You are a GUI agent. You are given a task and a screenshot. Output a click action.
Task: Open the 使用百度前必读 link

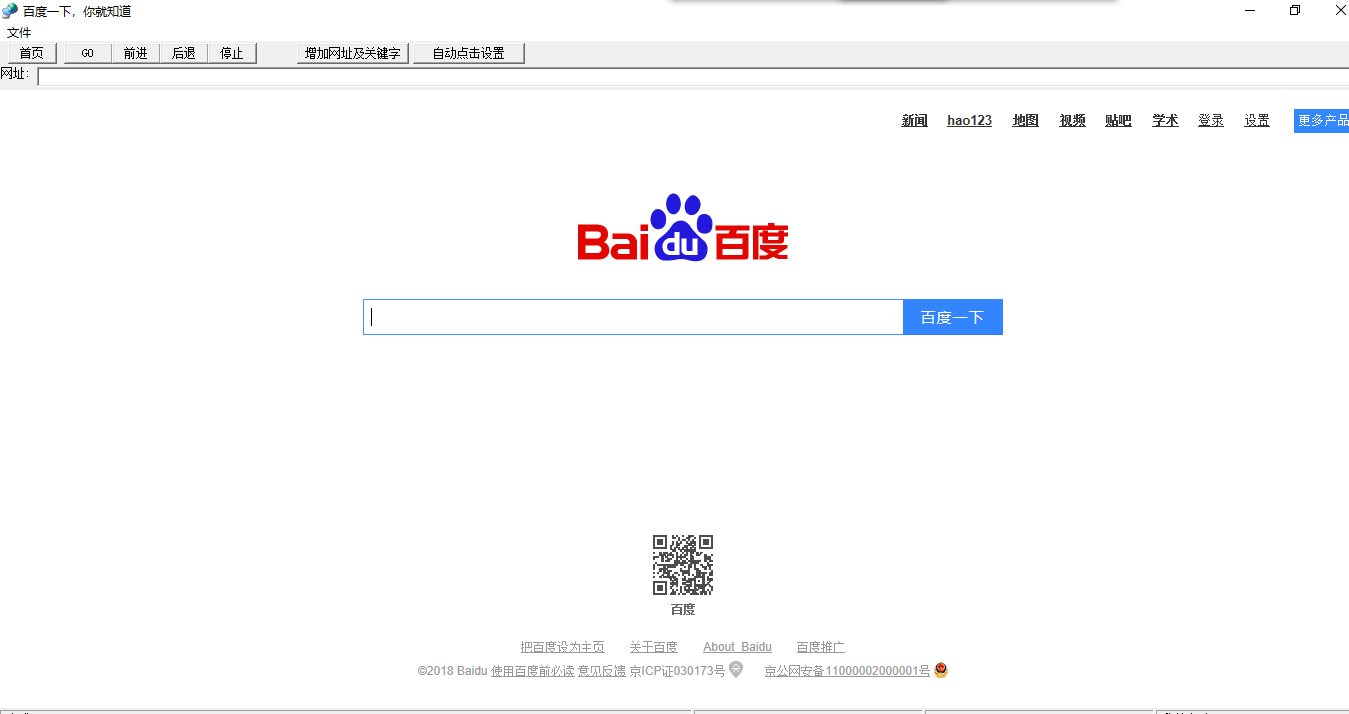[533, 671]
